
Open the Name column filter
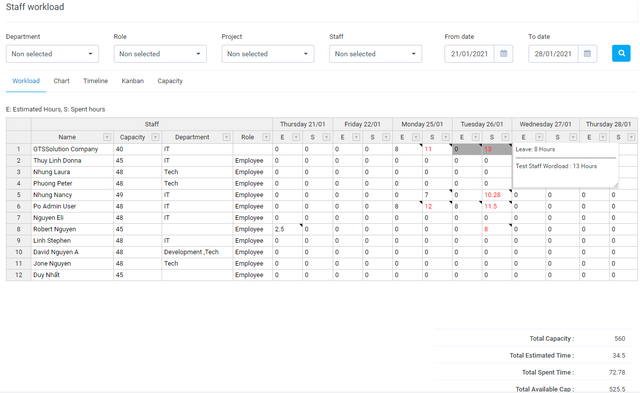107,137
